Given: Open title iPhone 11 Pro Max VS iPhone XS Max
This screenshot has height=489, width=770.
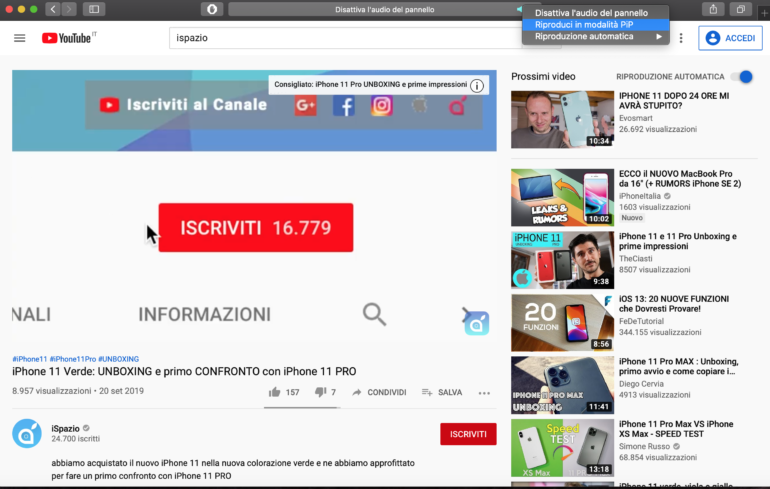Looking at the screenshot, I should click(x=676, y=429).
